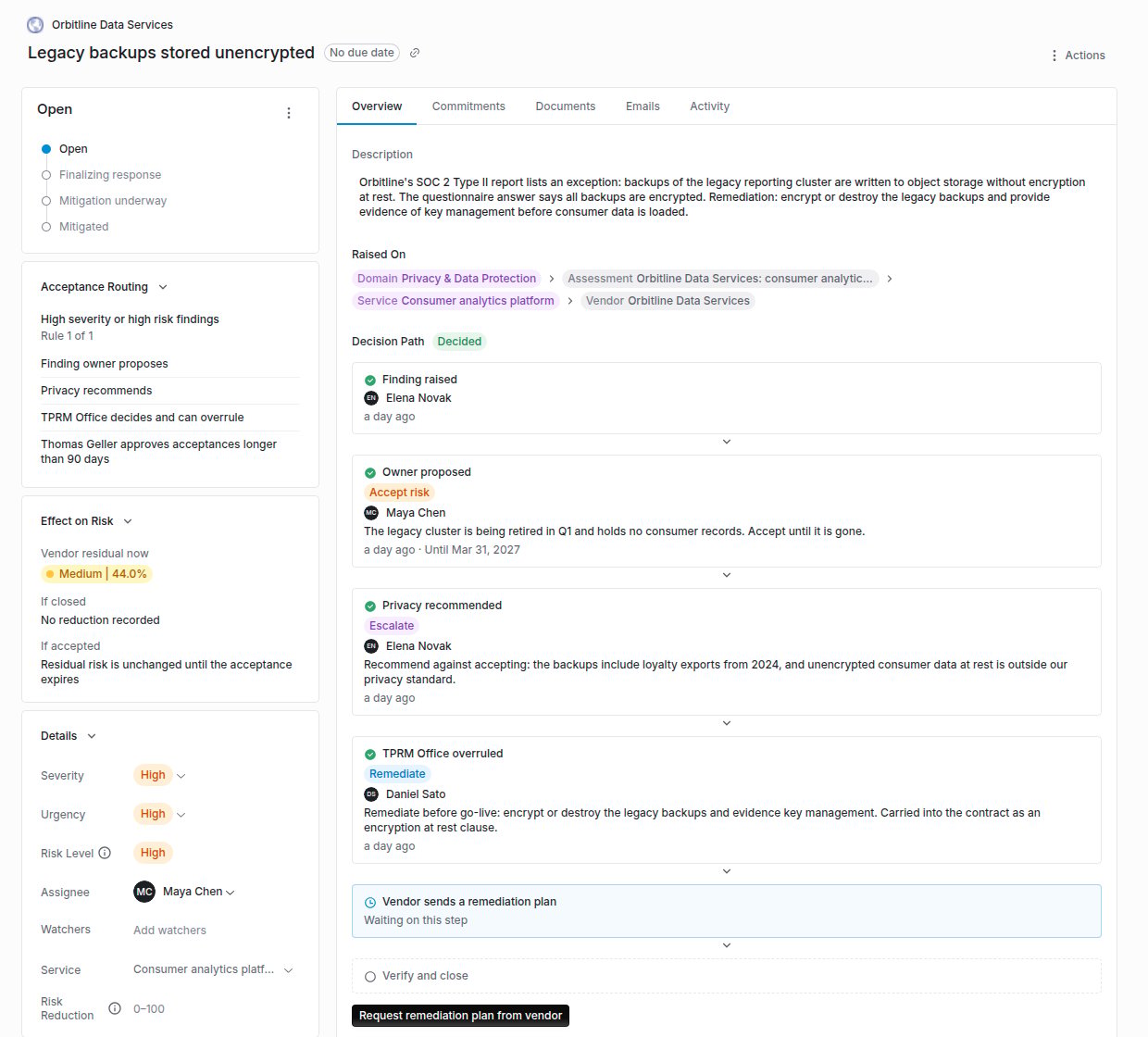Open the Service Consumer analytics dropdown

[x=288, y=970]
